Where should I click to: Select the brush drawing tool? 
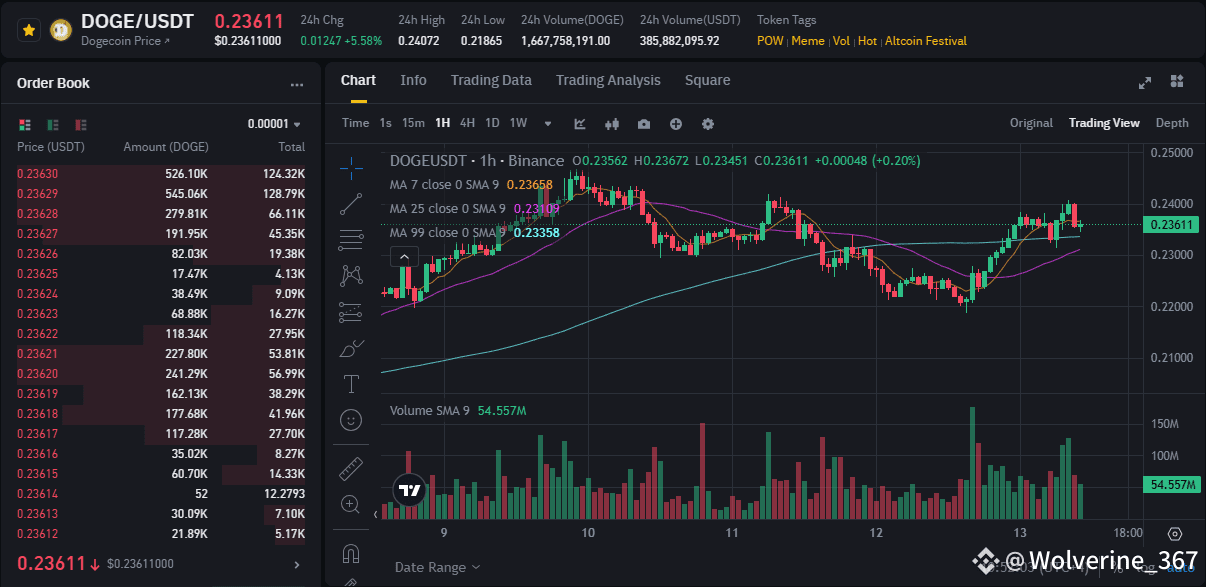tap(351, 348)
